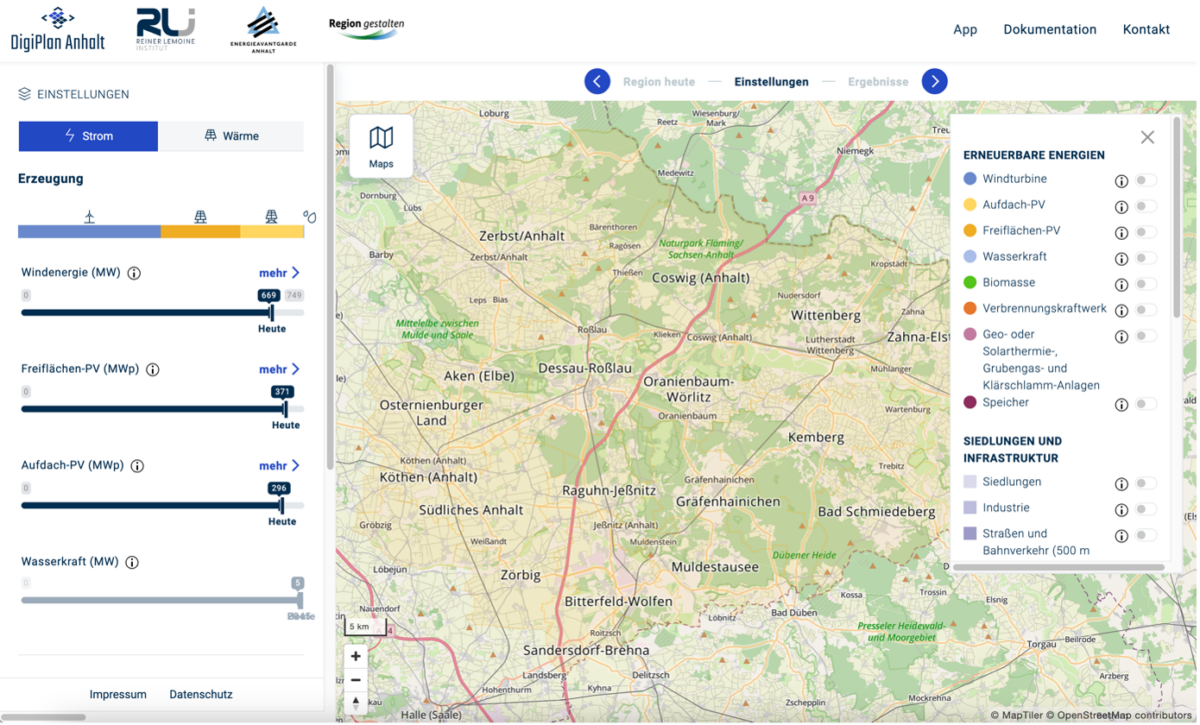Open mehr settings for Aufdach-PV
Viewport: 1200px width, 725px height.
click(278, 465)
